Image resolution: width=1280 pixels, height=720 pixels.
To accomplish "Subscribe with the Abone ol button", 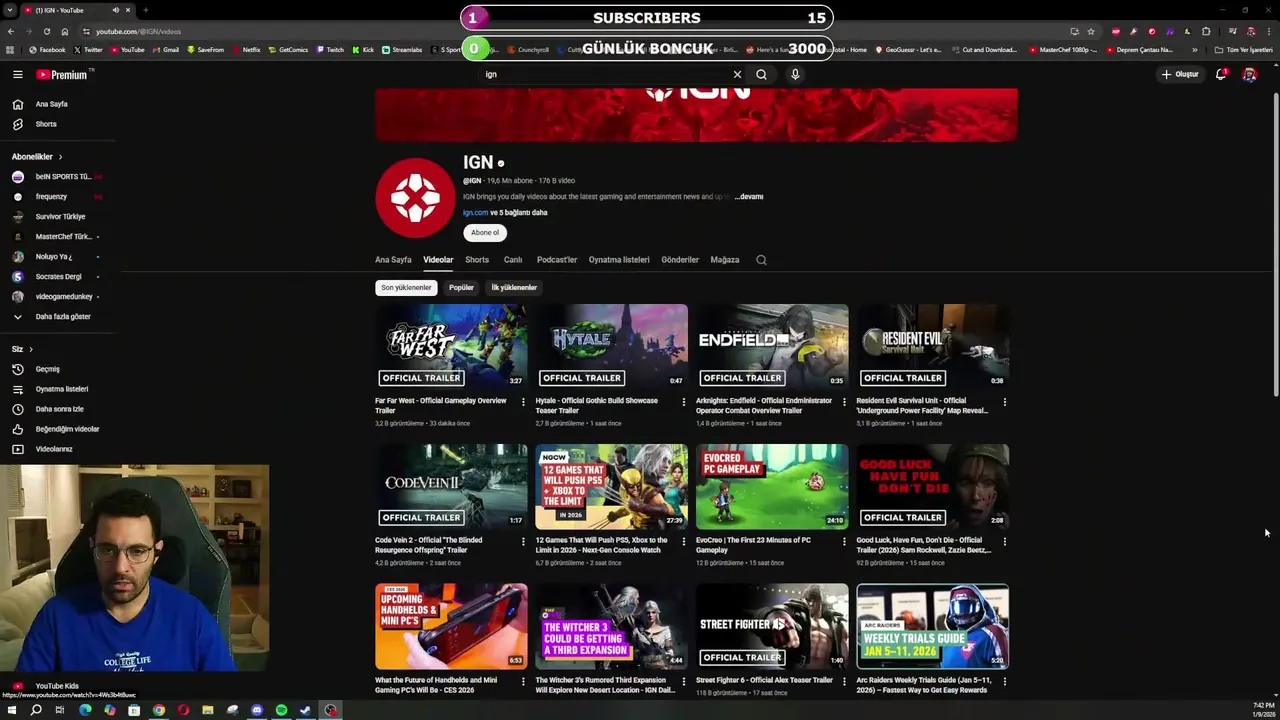I will [485, 233].
